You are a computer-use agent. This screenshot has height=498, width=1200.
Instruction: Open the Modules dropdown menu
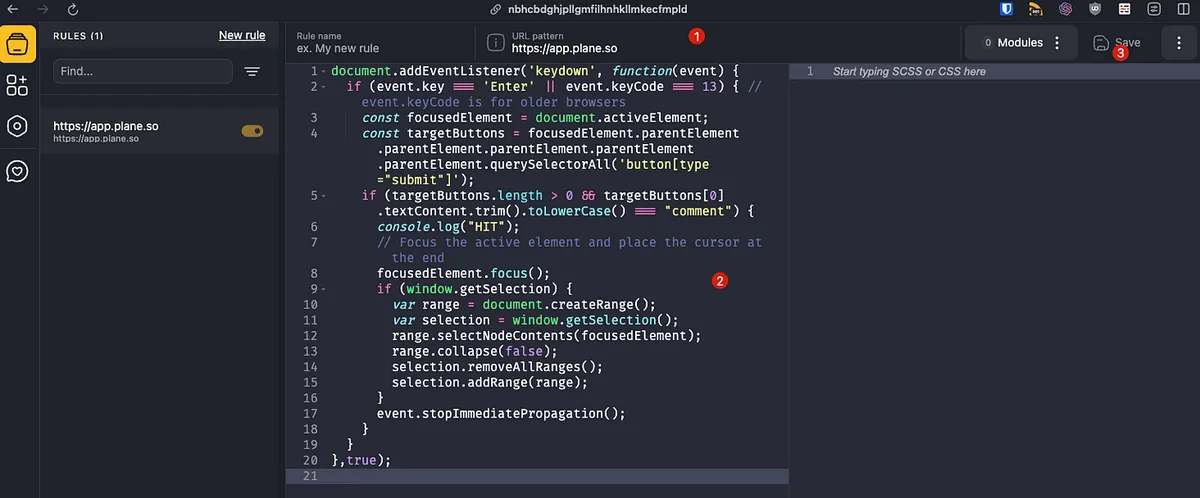pyautogui.click(x=1021, y=43)
